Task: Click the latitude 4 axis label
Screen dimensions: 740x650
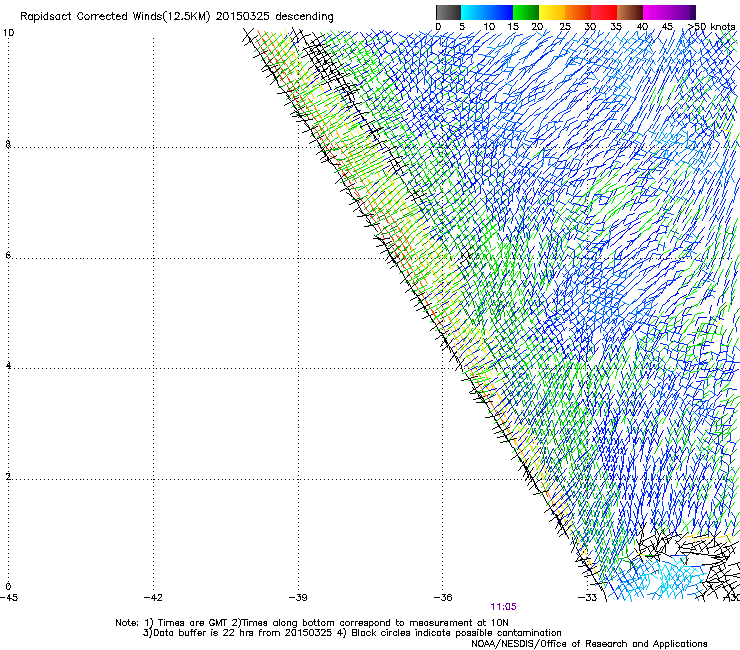Action: coord(8,365)
